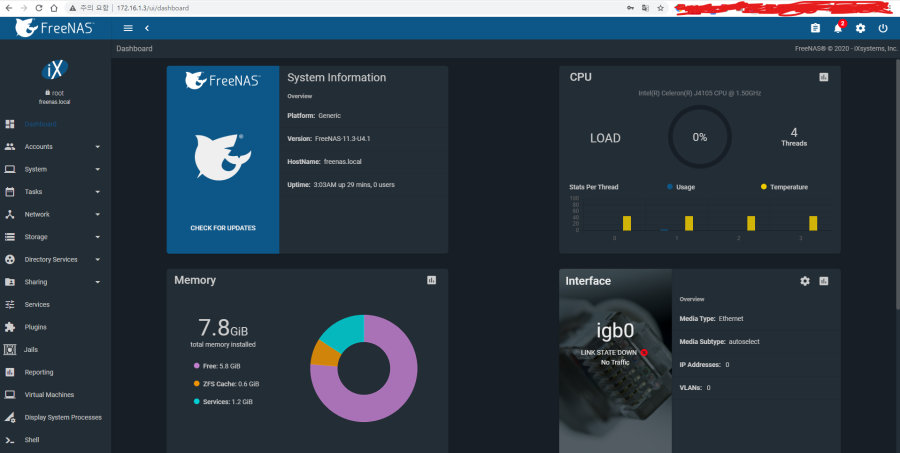
Task: Click the Virtual Machines monitor icon
Action: click(x=10, y=394)
